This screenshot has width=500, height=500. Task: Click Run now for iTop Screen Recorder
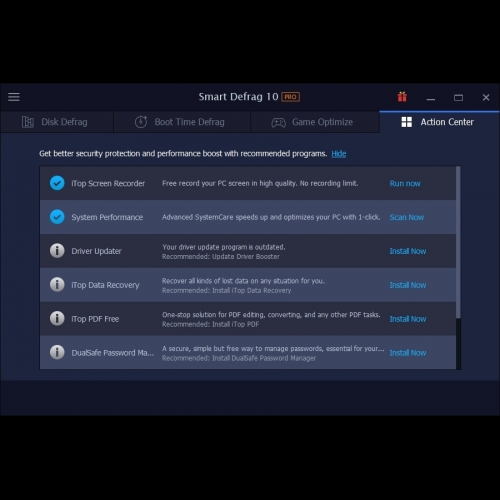pyautogui.click(x=405, y=183)
